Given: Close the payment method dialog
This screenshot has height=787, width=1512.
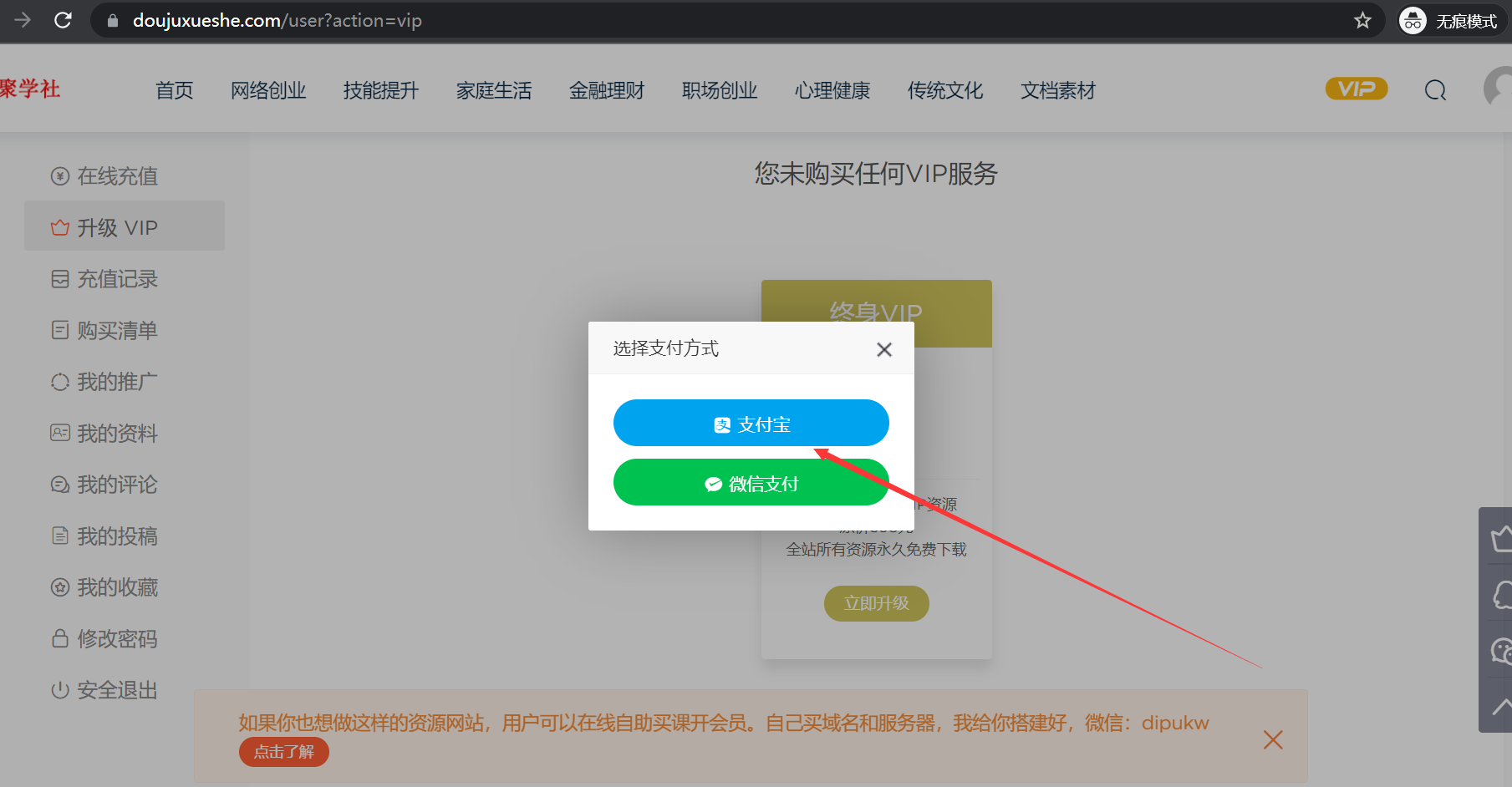Looking at the screenshot, I should [x=883, y=349].
